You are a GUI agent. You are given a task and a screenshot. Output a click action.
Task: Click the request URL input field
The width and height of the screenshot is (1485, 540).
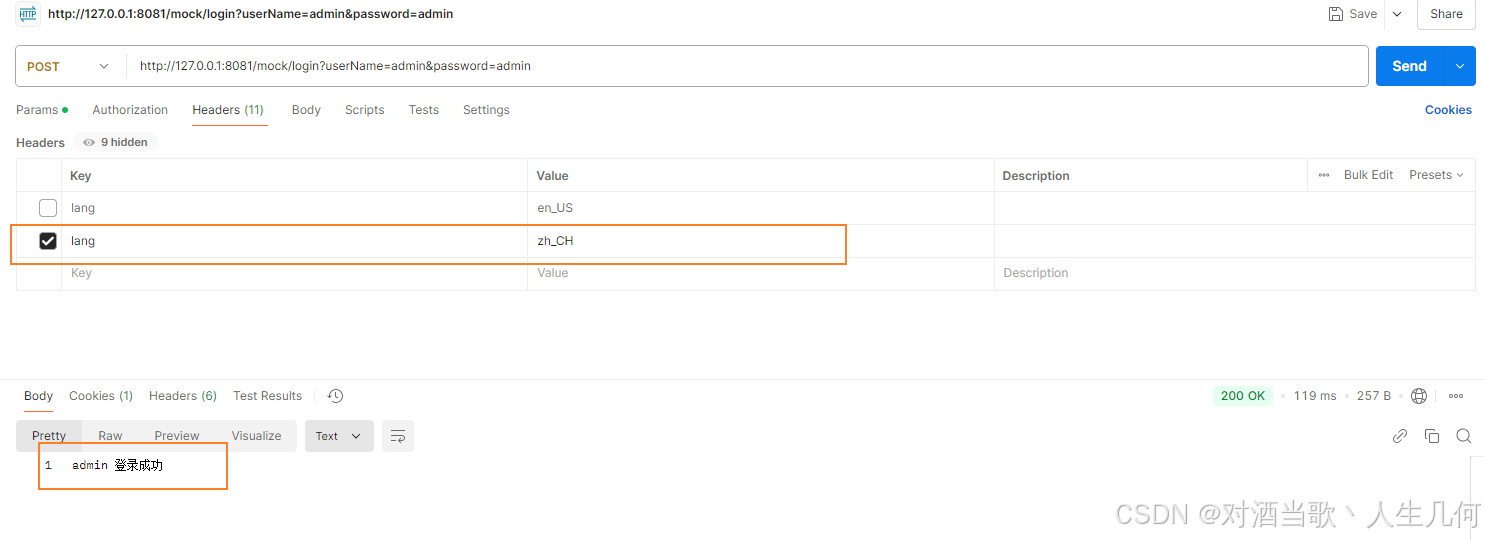tap(747, 66)
